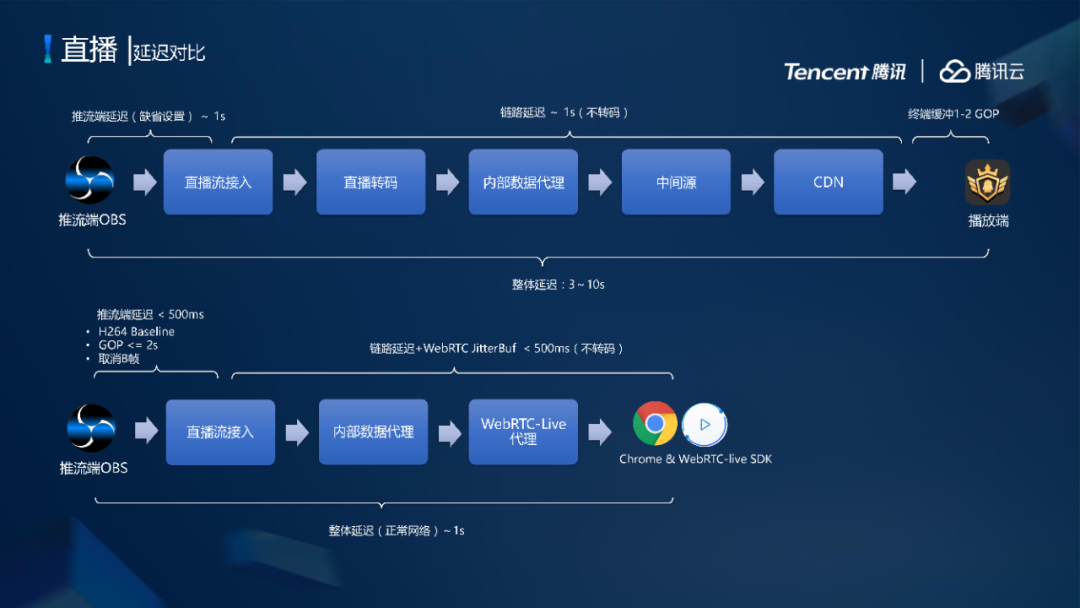Click arrow between top 内部数据代理 and 中间源
1080x608 pixels.
600,182
